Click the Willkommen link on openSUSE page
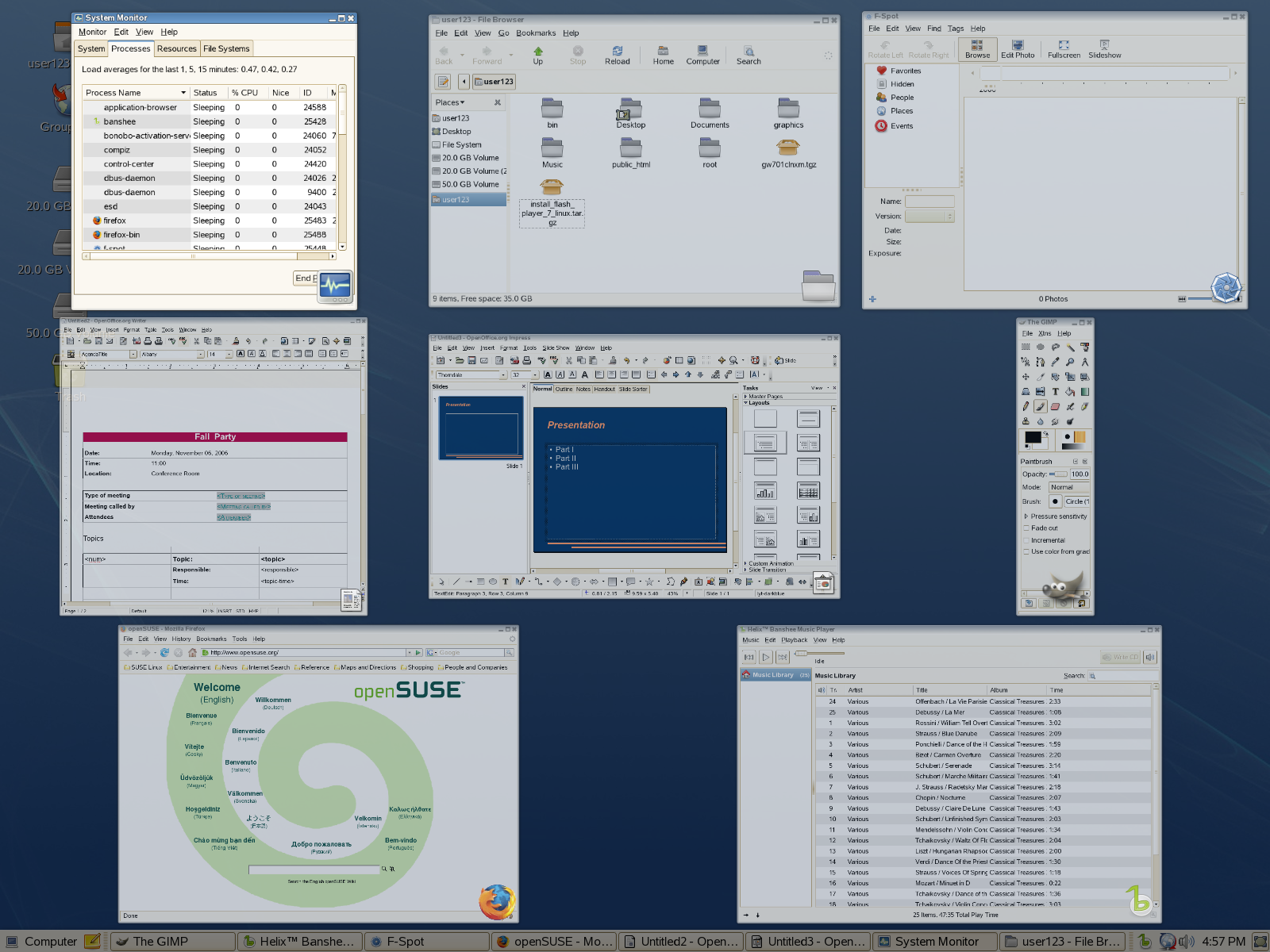The image size is (1270, 952). (x=272, y=700)
